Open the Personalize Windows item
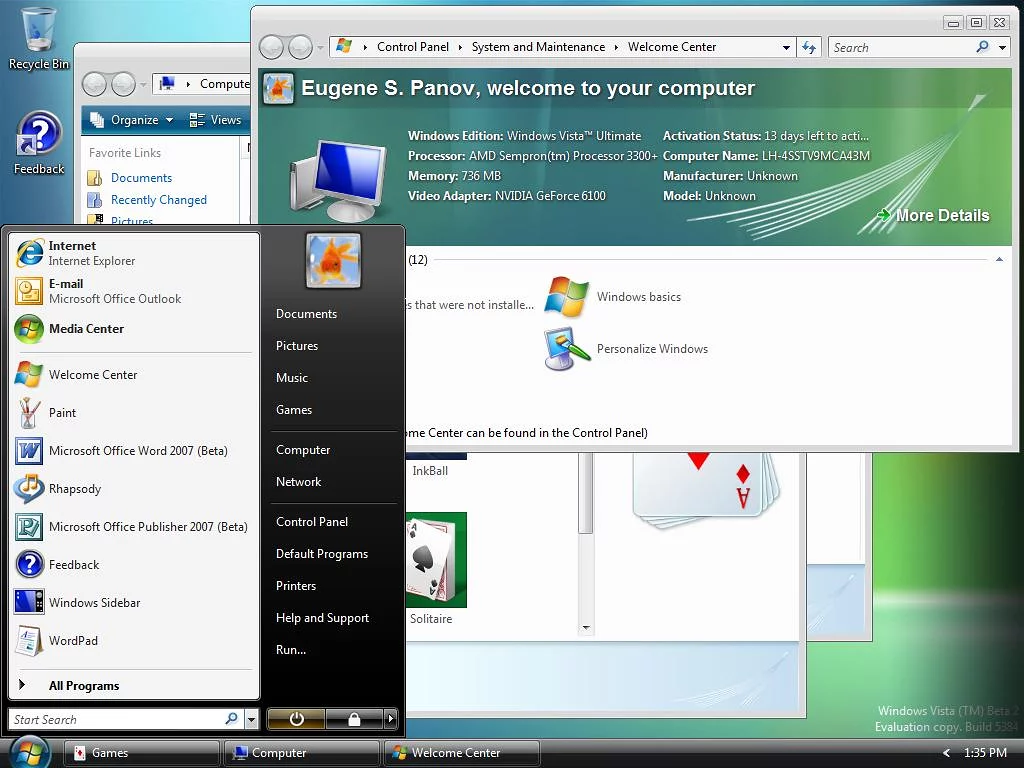The image size is (1024, 768). (652, 349)
